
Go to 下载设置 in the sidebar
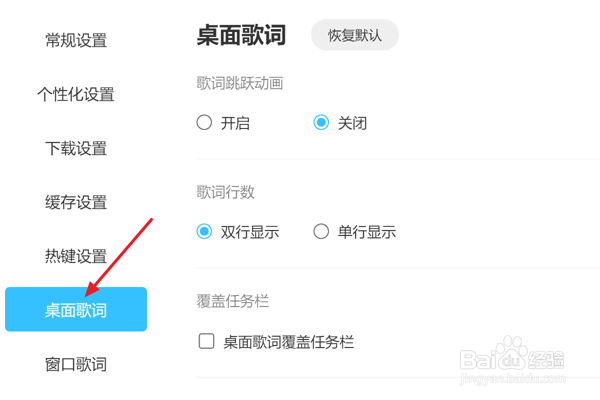pos(76,148)
